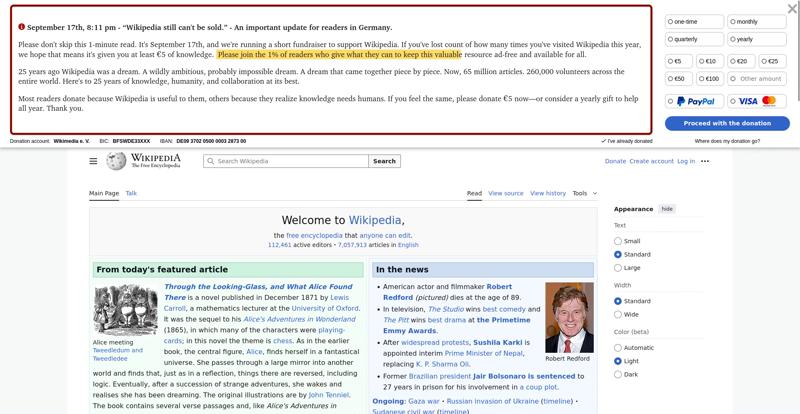Set color to Automatic

pos(618,348)
